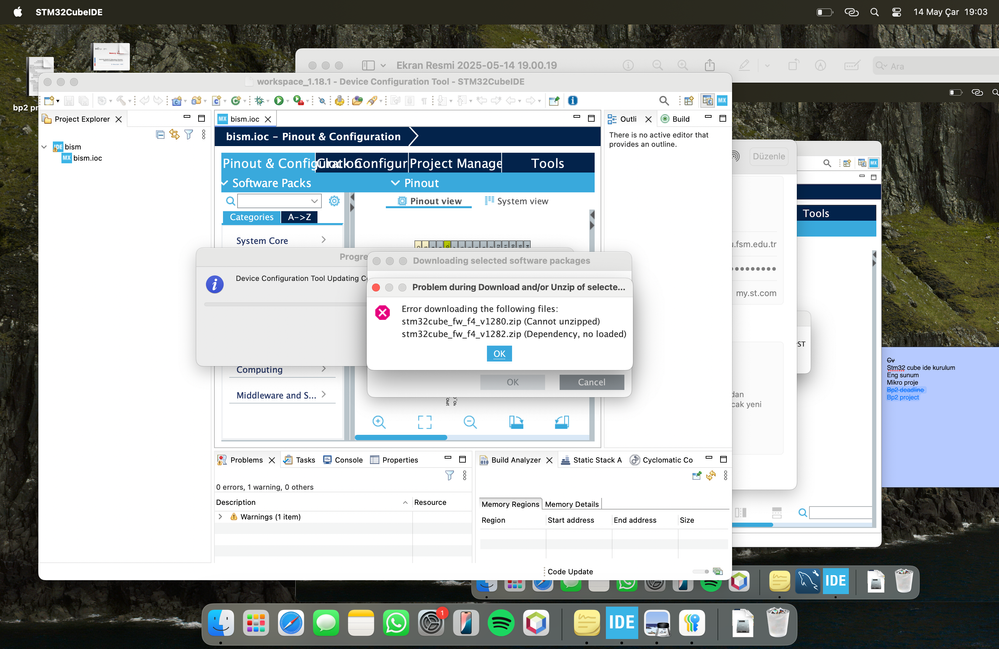This screenshot has height=649, width=999.
Task: Click greyed OK in the Downloading packages dialog
Action: tap(512, 382)
